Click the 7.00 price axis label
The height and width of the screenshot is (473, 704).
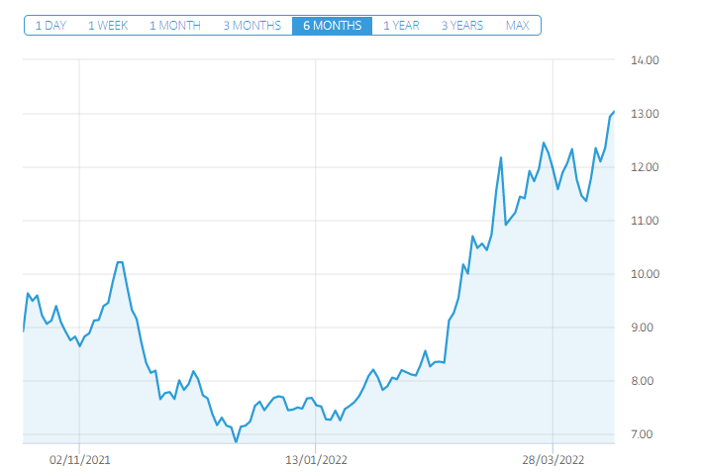click(x=646, y=435)
